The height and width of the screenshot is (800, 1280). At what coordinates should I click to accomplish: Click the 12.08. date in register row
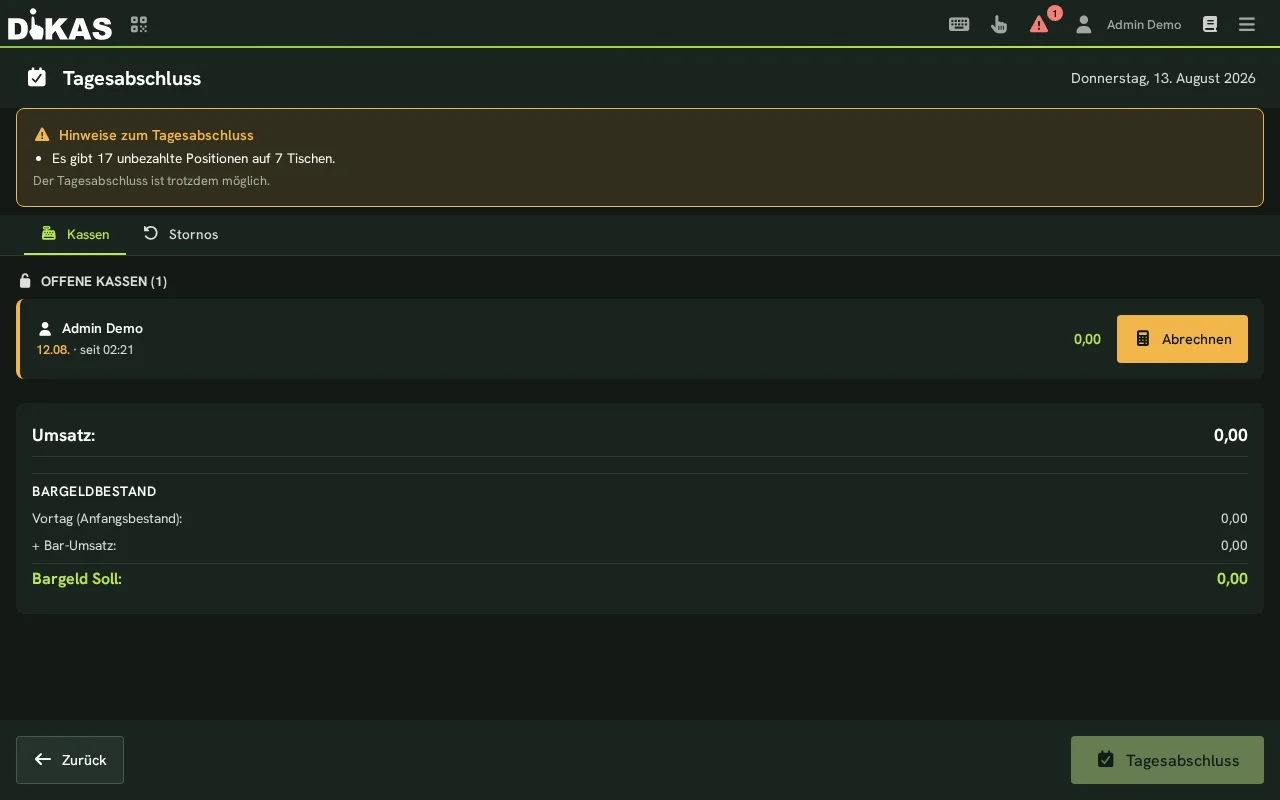(53, 350)
